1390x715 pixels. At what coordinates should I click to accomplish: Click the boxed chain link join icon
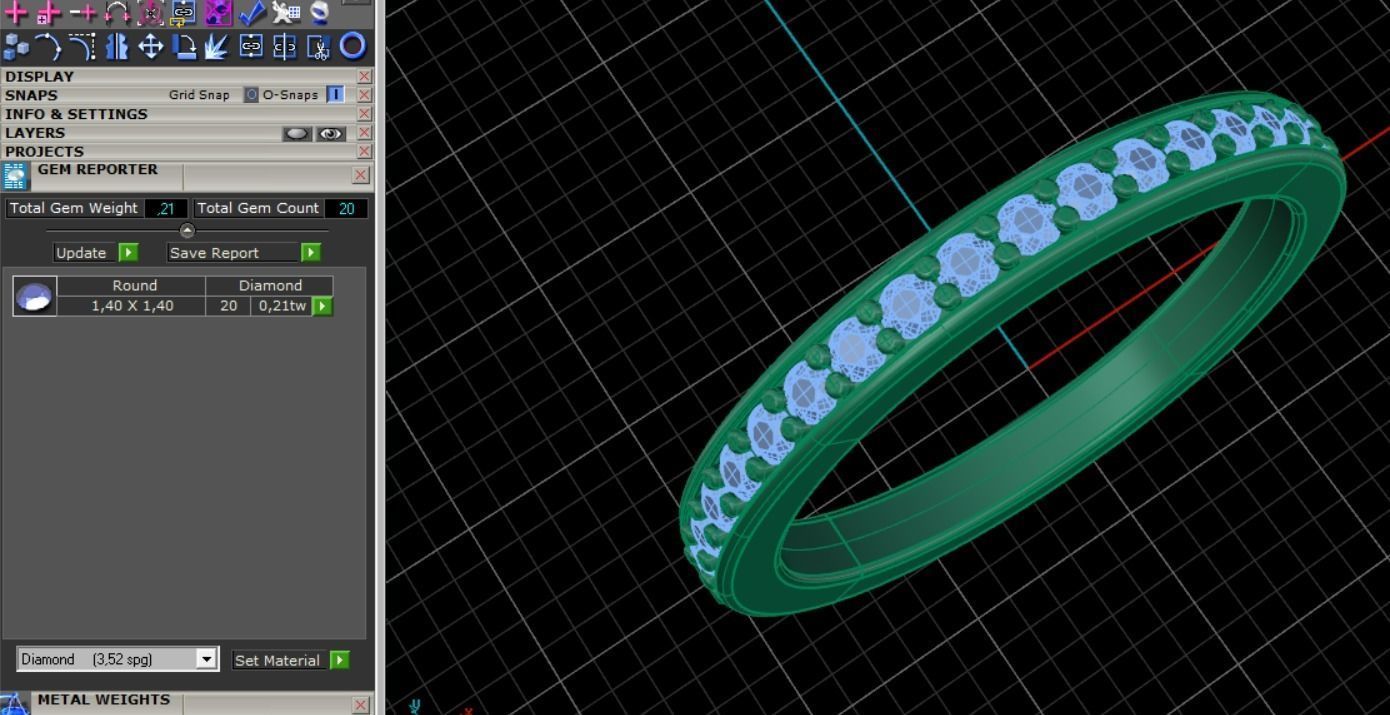(x=252, y=46)
